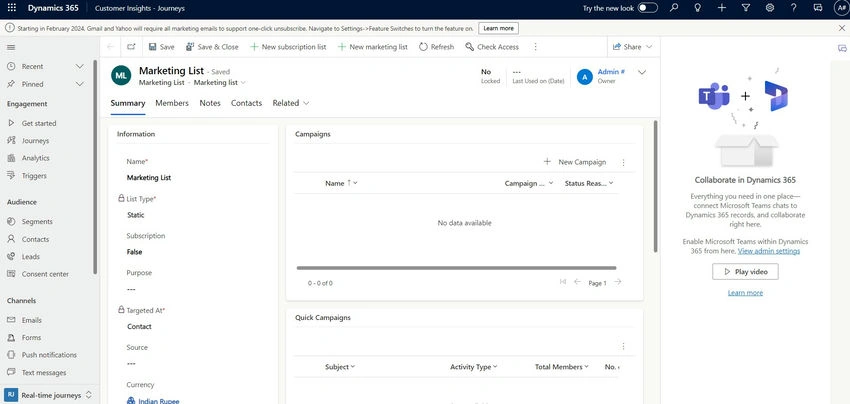This screenshot has height=404, width=850.
Task: Click the Play video button
Action: [x=745, y=272]
